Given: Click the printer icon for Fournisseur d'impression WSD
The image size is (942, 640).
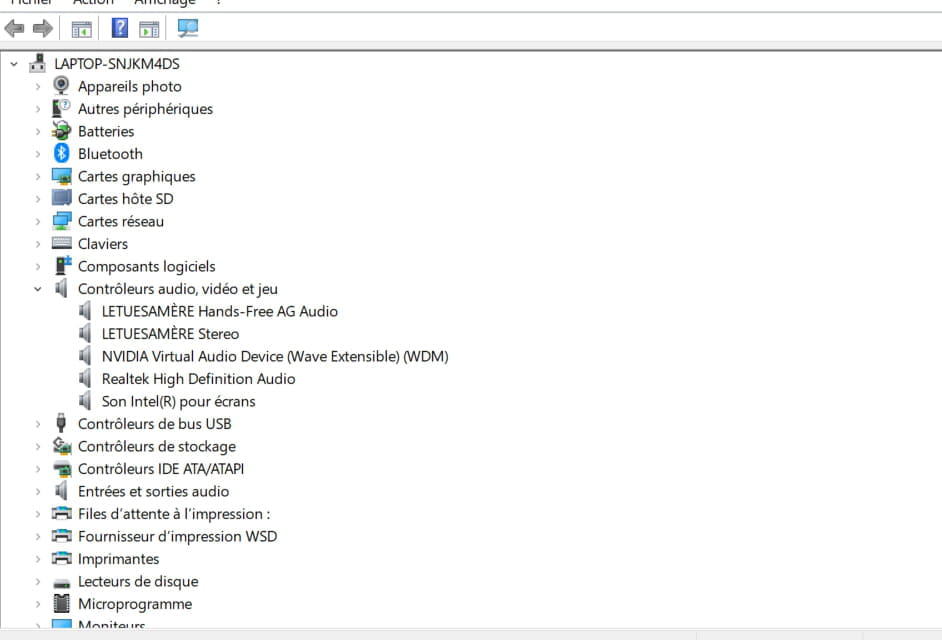Looking at the screenshot, I should pyautogui.click(x=61, y=535).
